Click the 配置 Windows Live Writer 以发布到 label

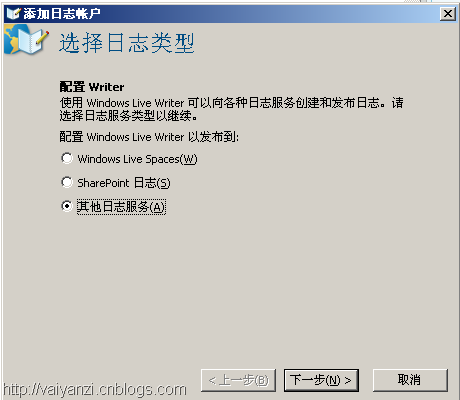tap(149, 137)
